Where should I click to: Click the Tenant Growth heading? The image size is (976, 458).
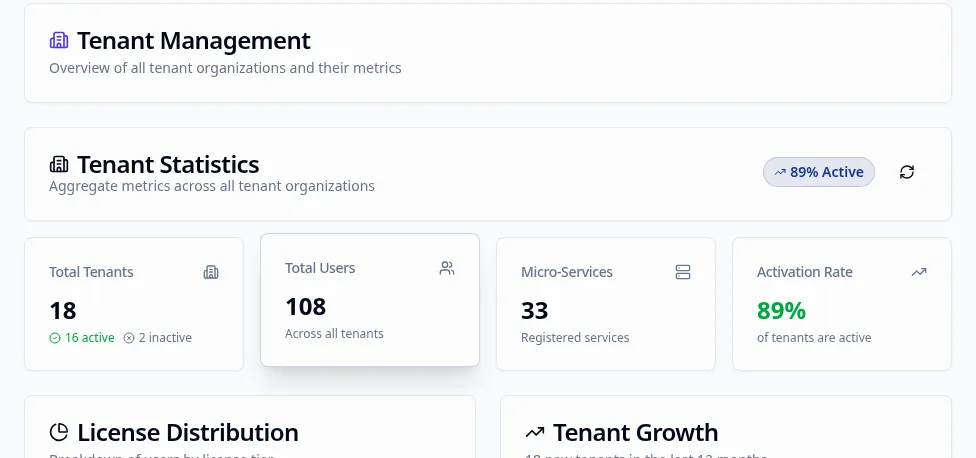point(636,432)
